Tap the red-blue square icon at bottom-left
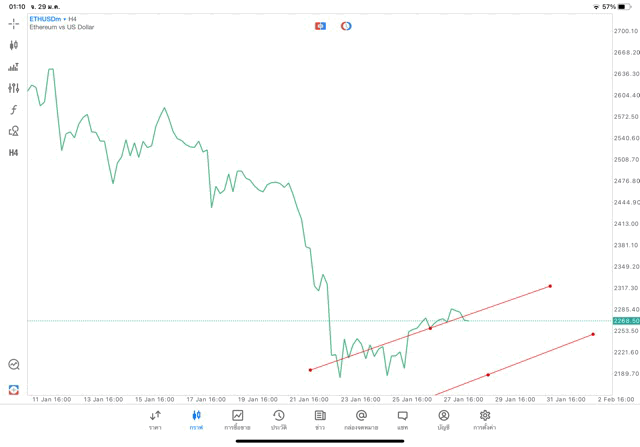 14,389
